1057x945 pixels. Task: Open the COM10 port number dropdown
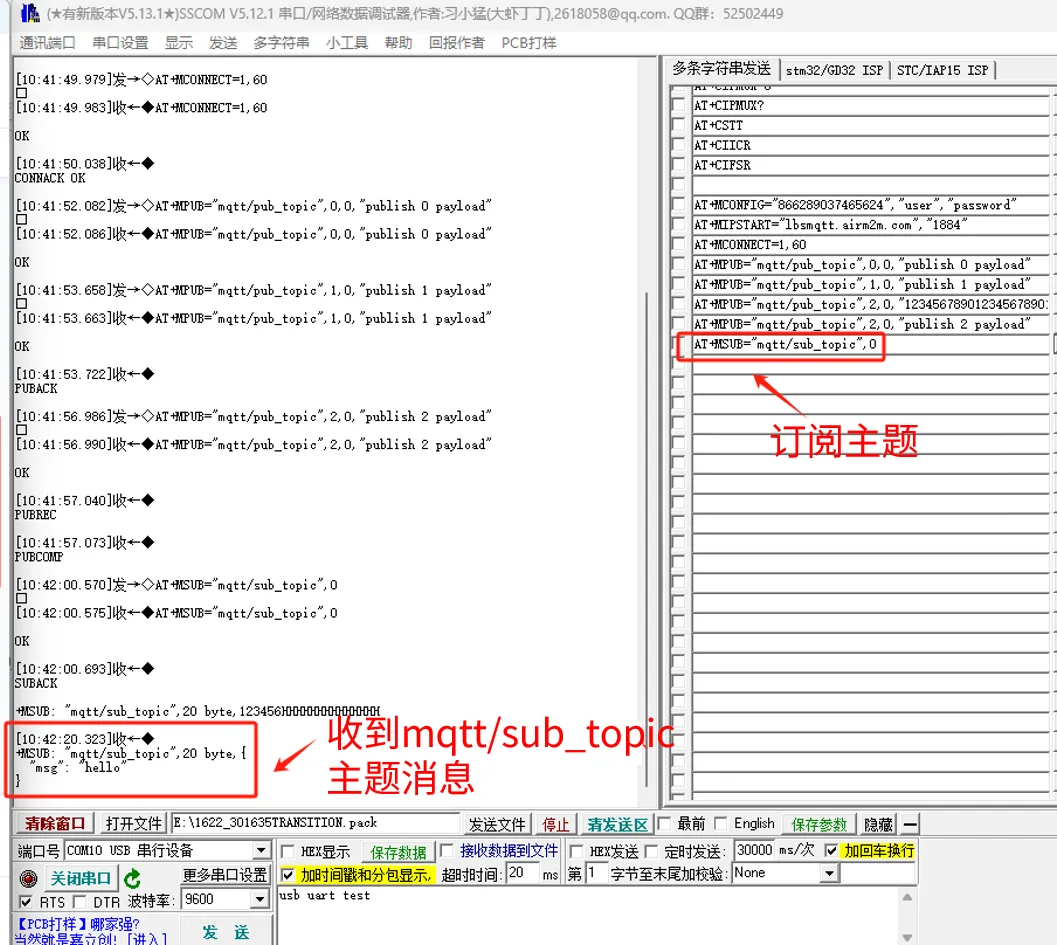[262, 850]
